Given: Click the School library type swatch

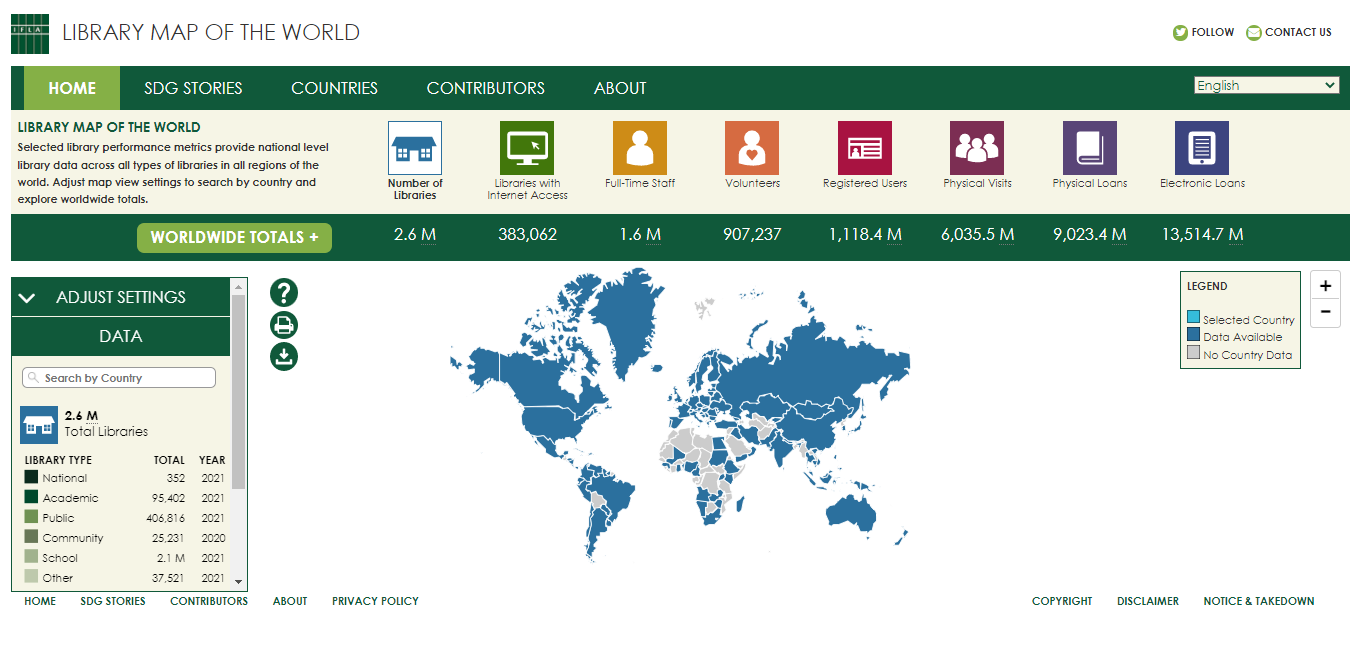Looking at the screenshot, I should click(x=31, y=557).
